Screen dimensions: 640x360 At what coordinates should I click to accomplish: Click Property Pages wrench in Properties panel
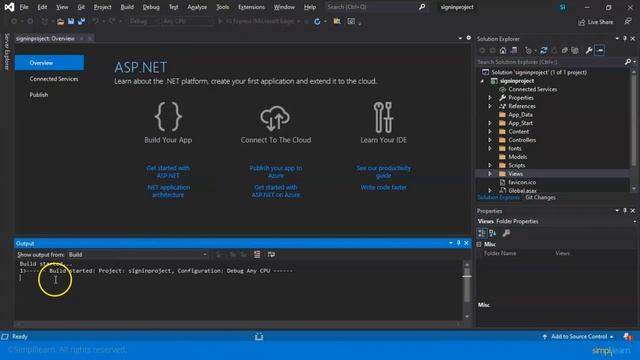pyautogui.click(x=506, y=233)
